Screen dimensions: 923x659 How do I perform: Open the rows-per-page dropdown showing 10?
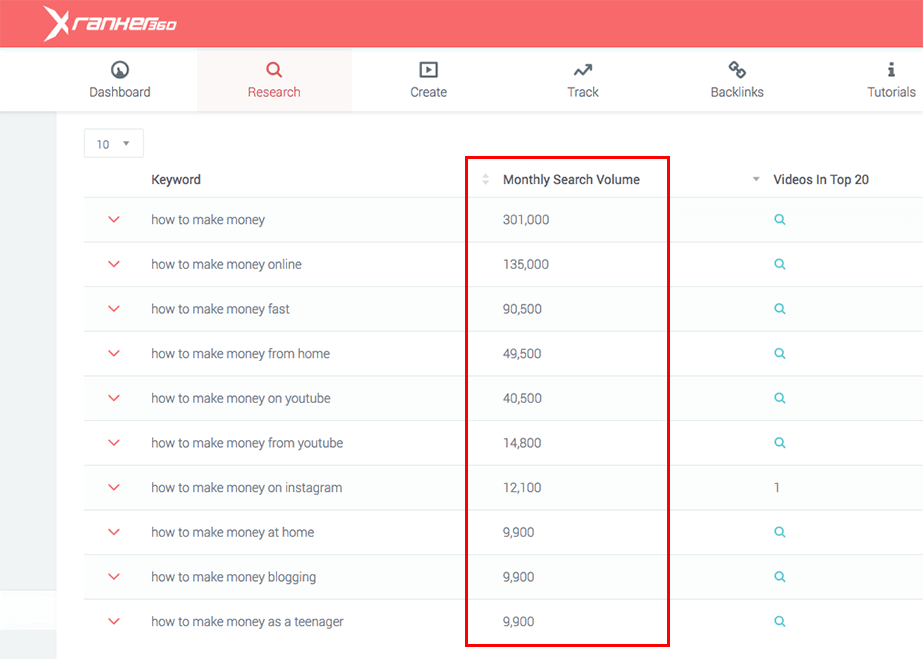(114, 144)
